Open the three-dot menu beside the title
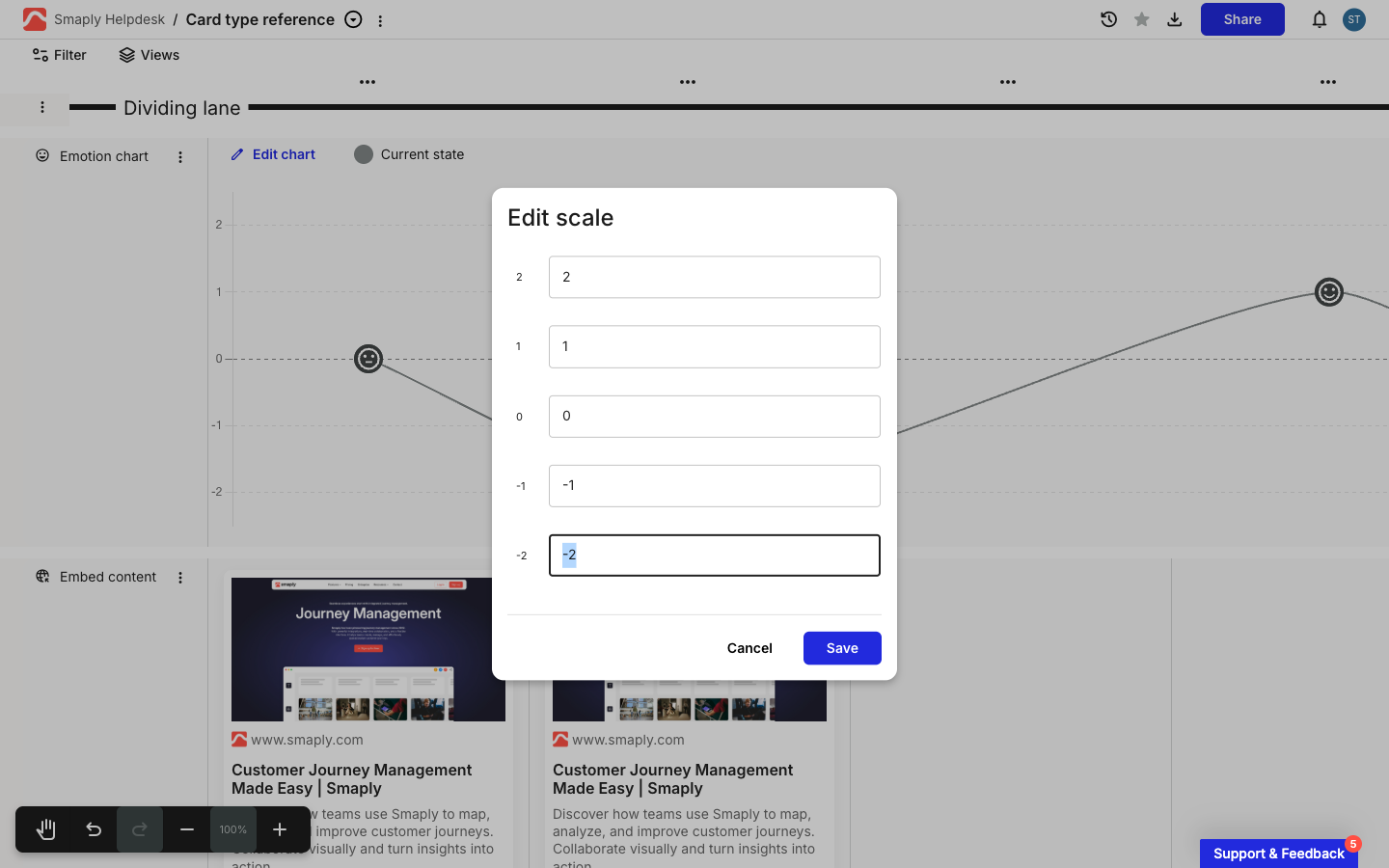This screenshot has width=1389, height=868. tap(380, 20)
